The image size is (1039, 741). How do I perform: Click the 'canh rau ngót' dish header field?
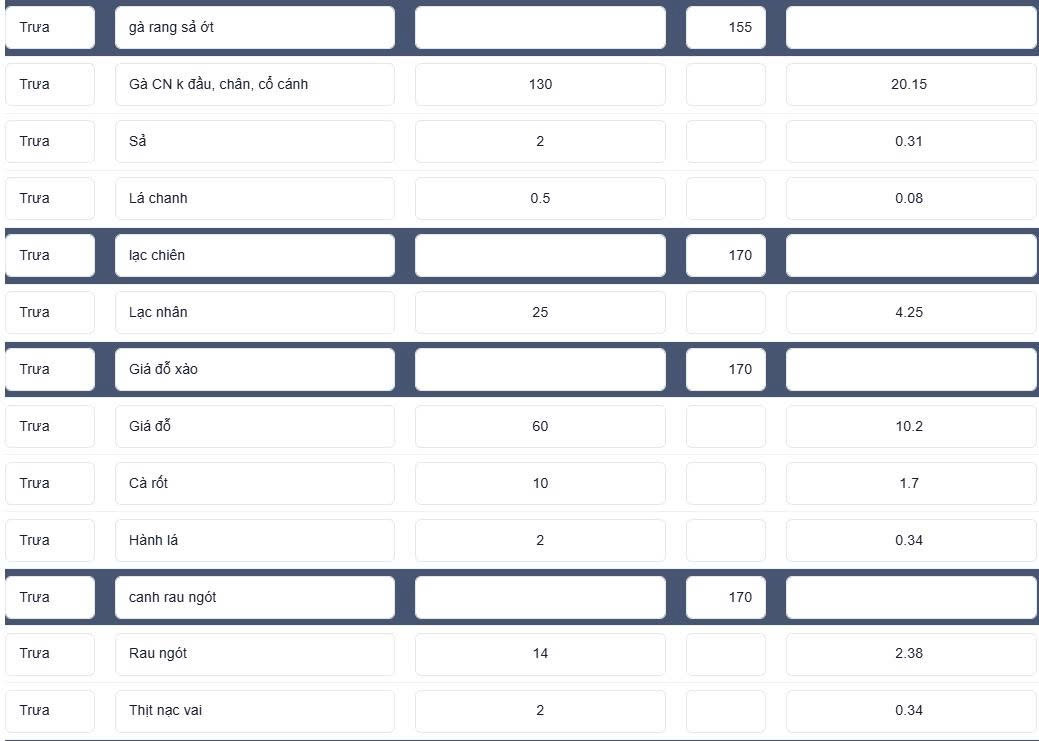(x=254, y=597)
